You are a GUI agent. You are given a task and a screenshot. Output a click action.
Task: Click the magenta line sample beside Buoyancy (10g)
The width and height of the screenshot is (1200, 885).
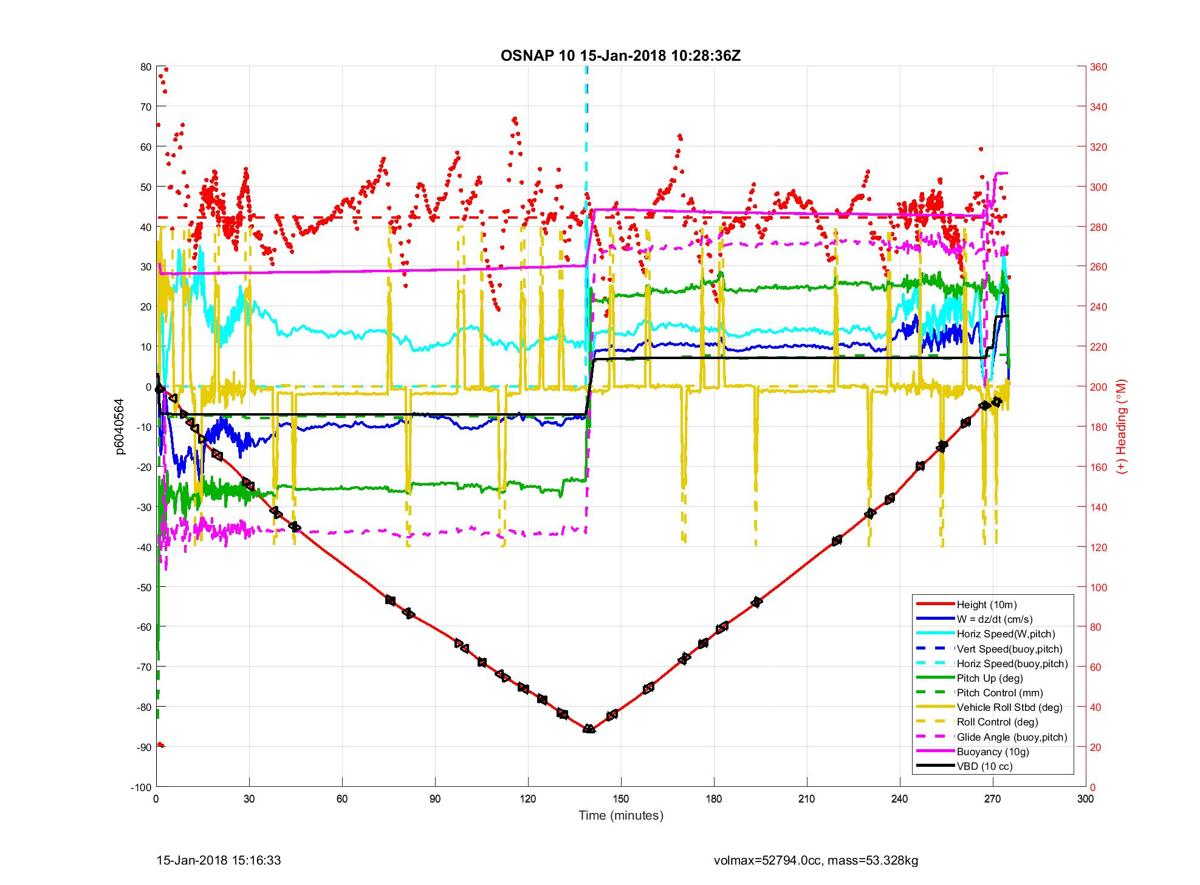[x=935, y=752]
